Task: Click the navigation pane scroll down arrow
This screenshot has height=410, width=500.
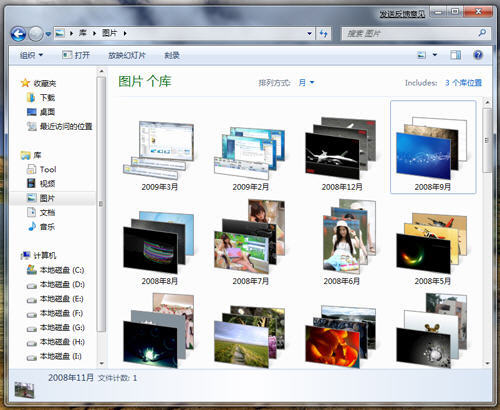Action: (x=102, y=363)
